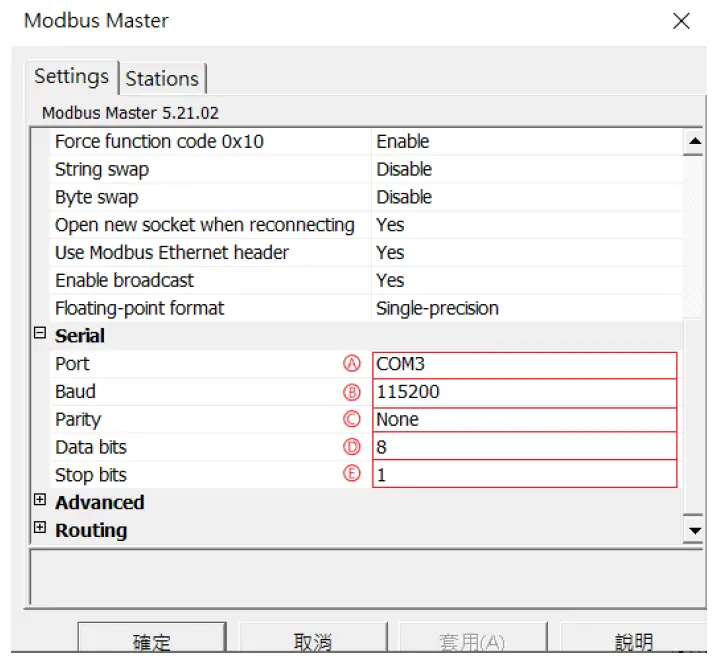Switch to the Stations tab
Image resolution: width=725 pixels, height=656 pixels.
tap(162, 79)
